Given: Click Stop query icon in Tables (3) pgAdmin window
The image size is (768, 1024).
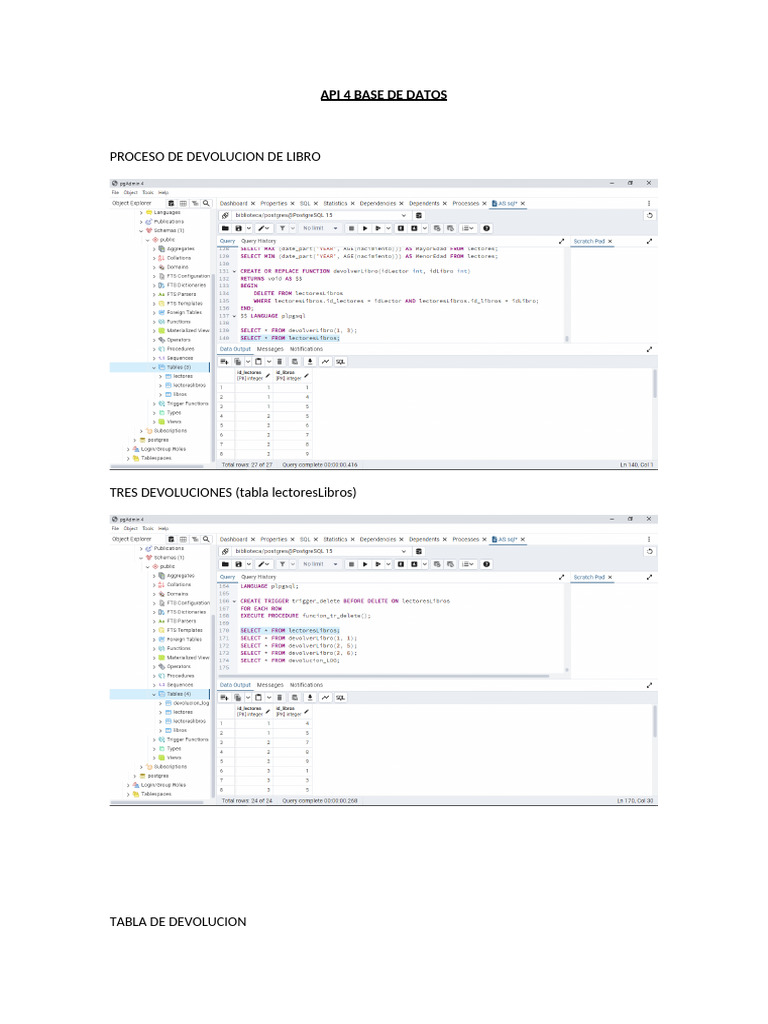Looking at the screenshot, I should [351, 229].
